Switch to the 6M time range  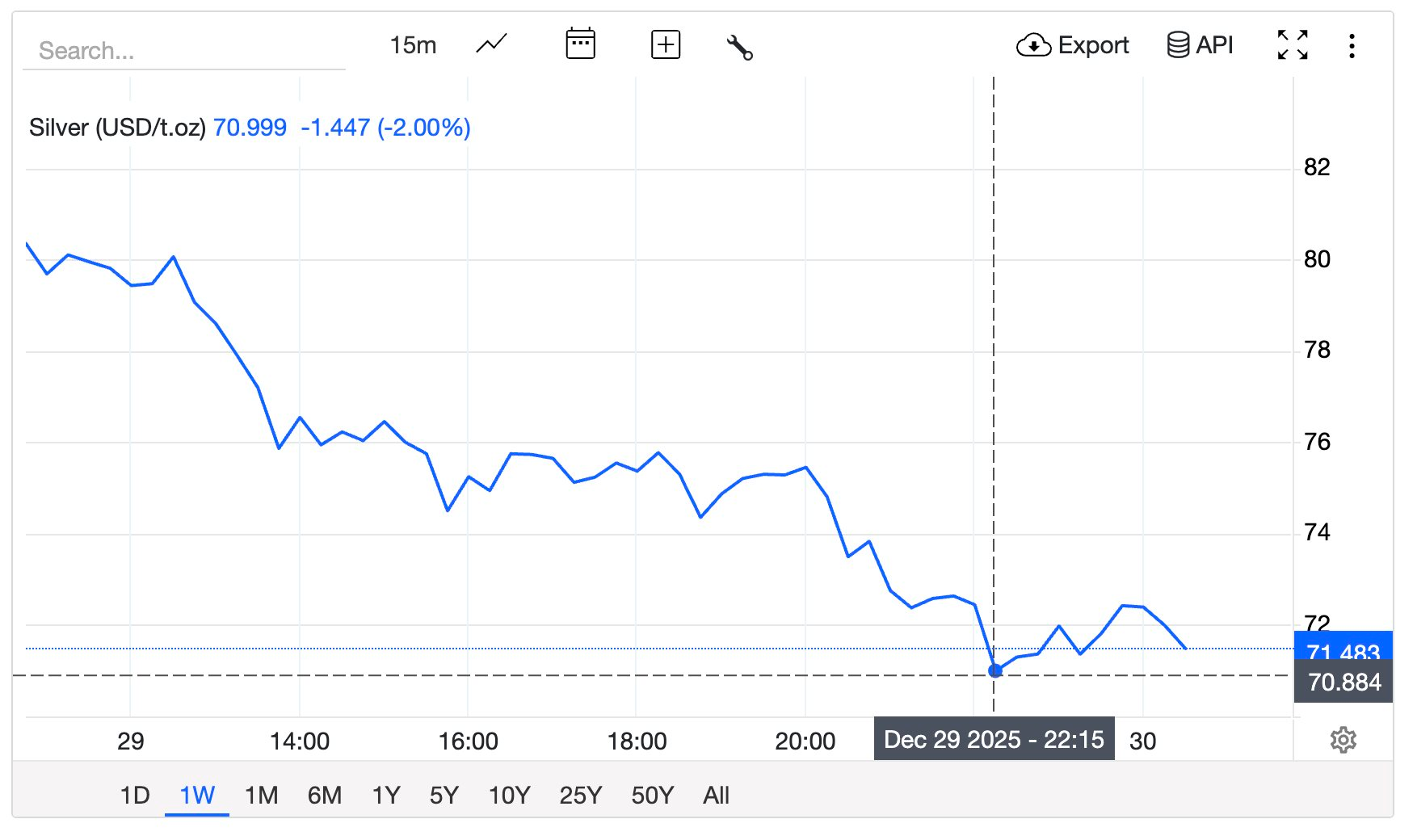(x=324, y=796)
